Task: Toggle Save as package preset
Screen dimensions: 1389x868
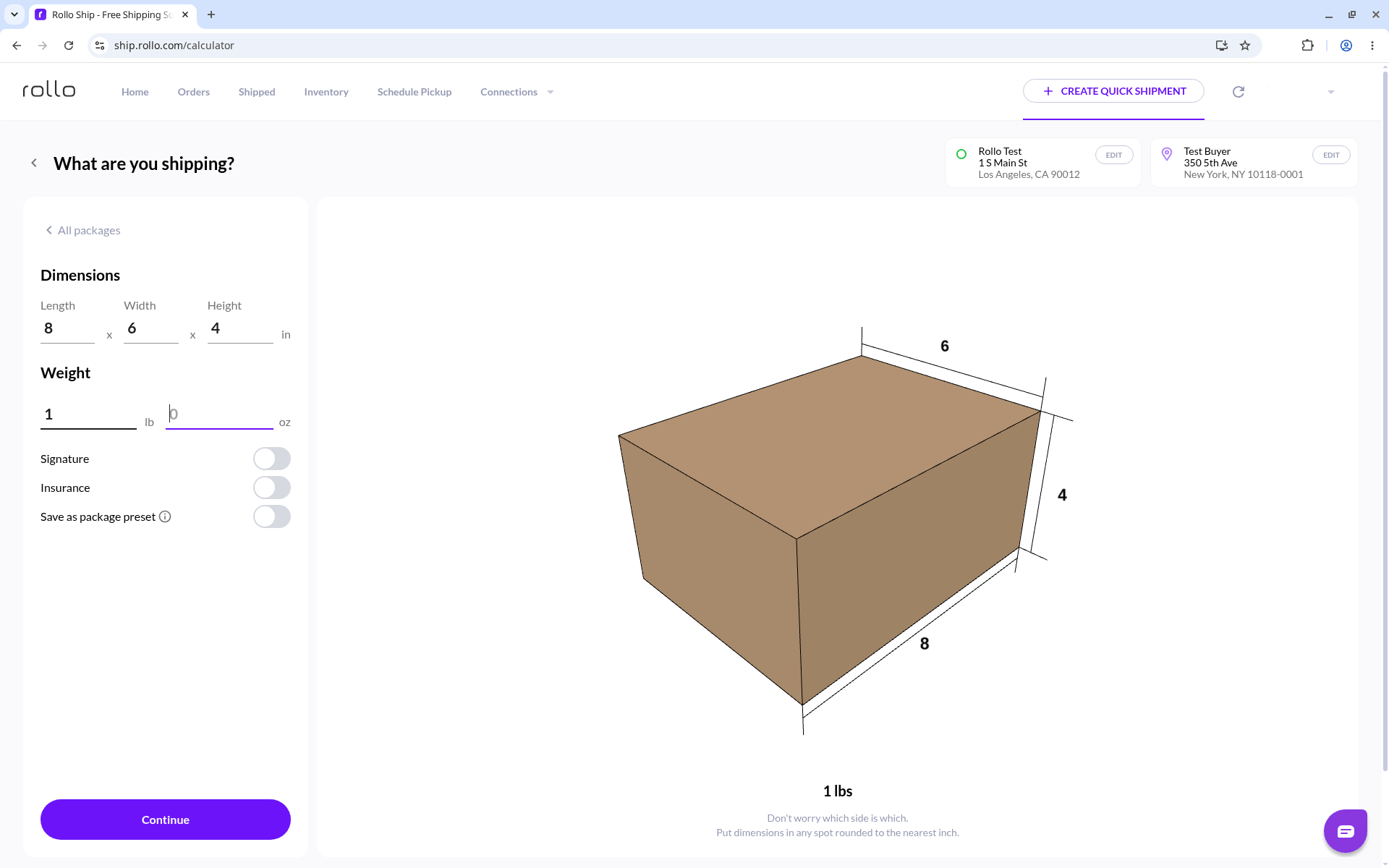Action: [x=272, y=516]
